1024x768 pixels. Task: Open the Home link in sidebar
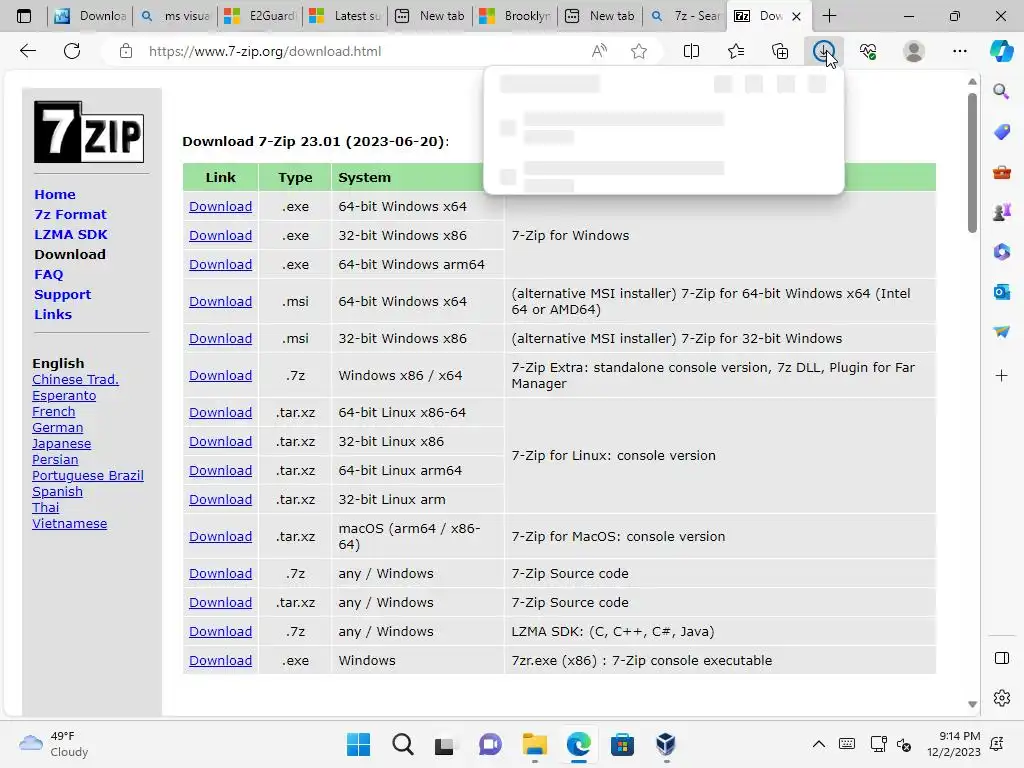55,195
